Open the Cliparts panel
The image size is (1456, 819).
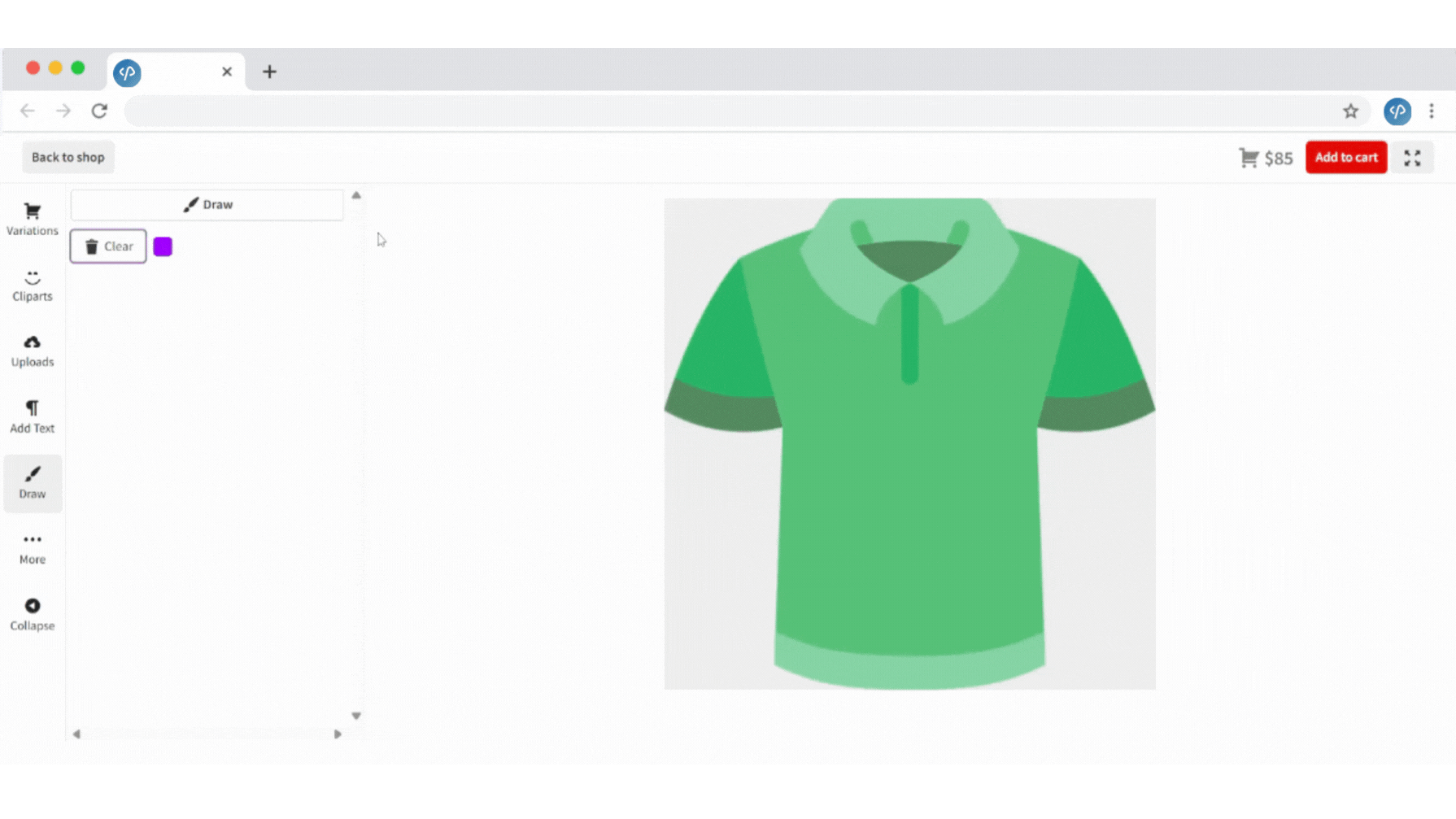pyautogui.click(x=33, y=285)
